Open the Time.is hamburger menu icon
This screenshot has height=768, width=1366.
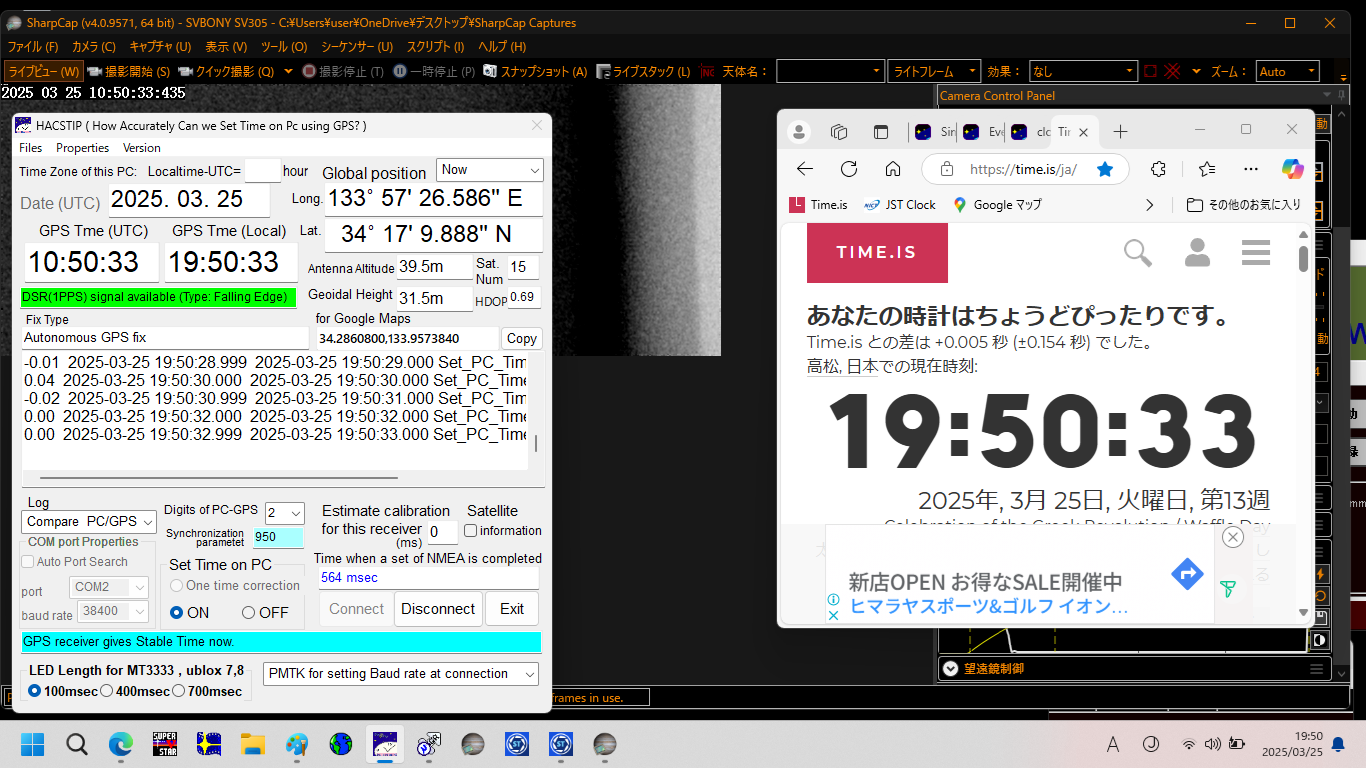(x=1255, y=253)
